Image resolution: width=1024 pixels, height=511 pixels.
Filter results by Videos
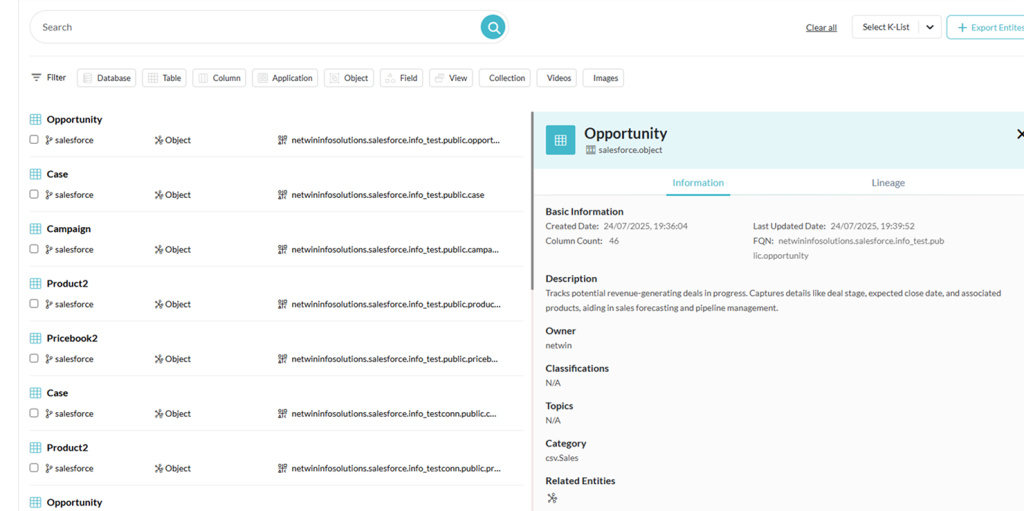[557, 78]
